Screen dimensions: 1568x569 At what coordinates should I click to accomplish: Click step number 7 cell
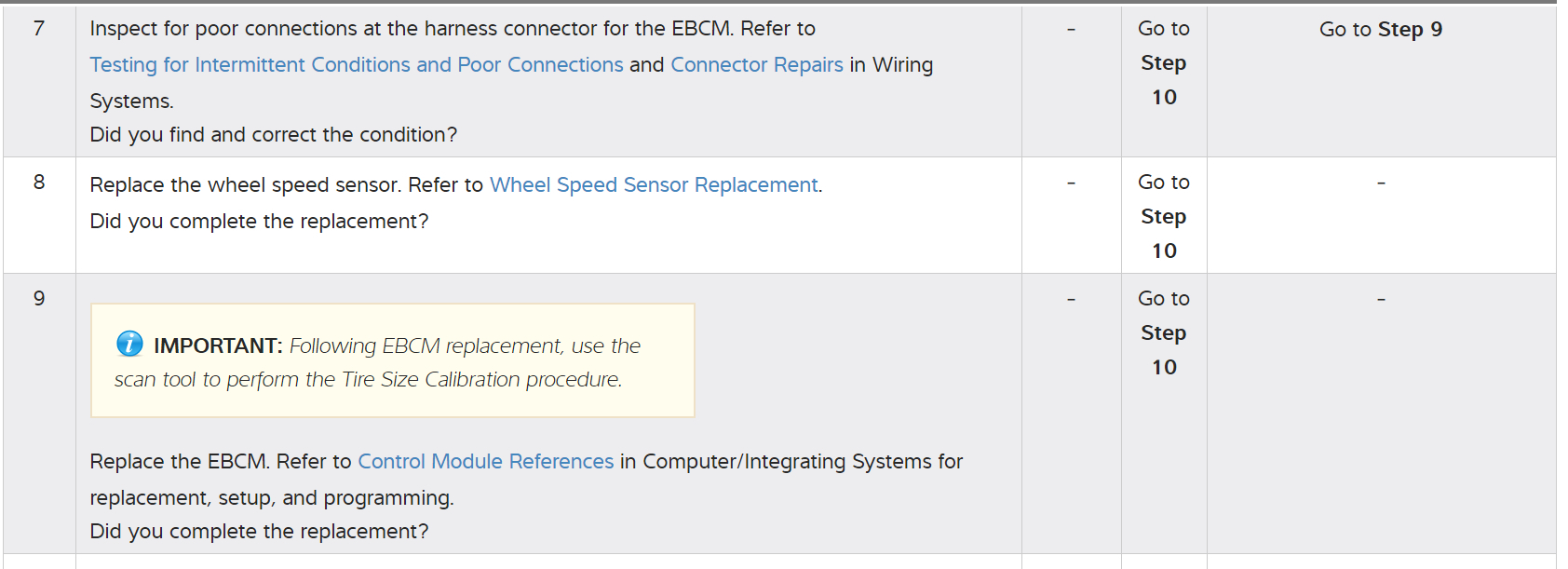click(x=39, y=29)
